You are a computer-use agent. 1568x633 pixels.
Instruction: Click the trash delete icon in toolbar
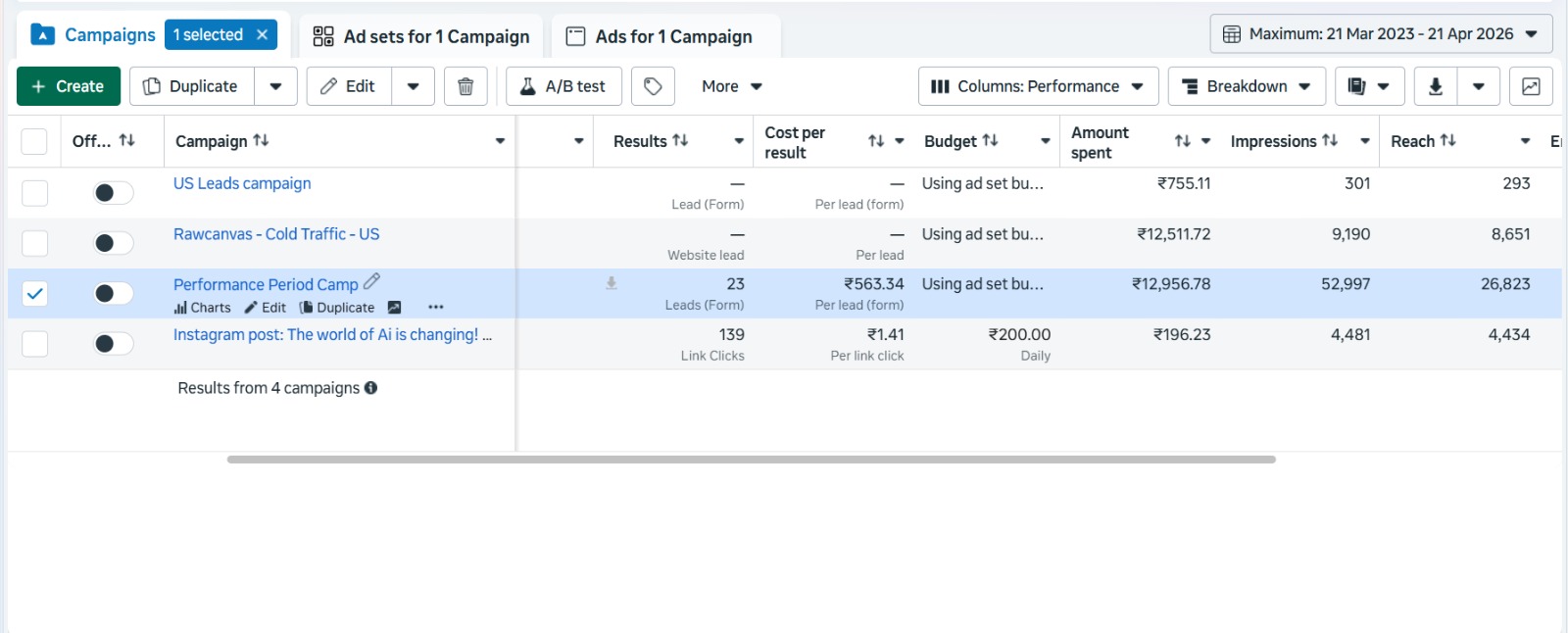pos(465,86)
